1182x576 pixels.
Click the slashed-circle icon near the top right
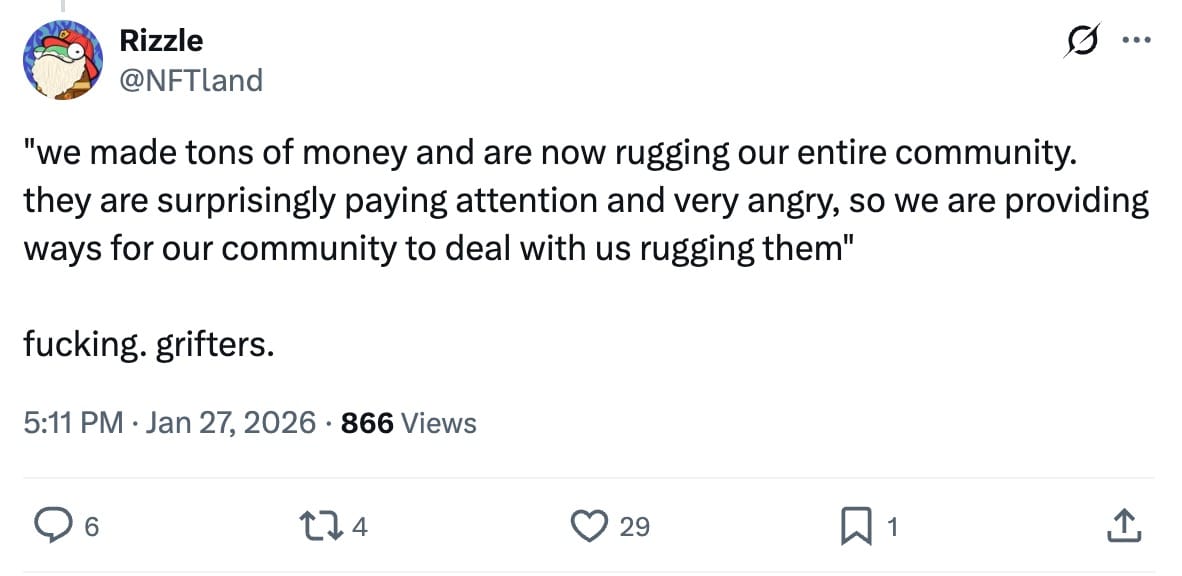pyautogui.click(x=1083, y=41)
